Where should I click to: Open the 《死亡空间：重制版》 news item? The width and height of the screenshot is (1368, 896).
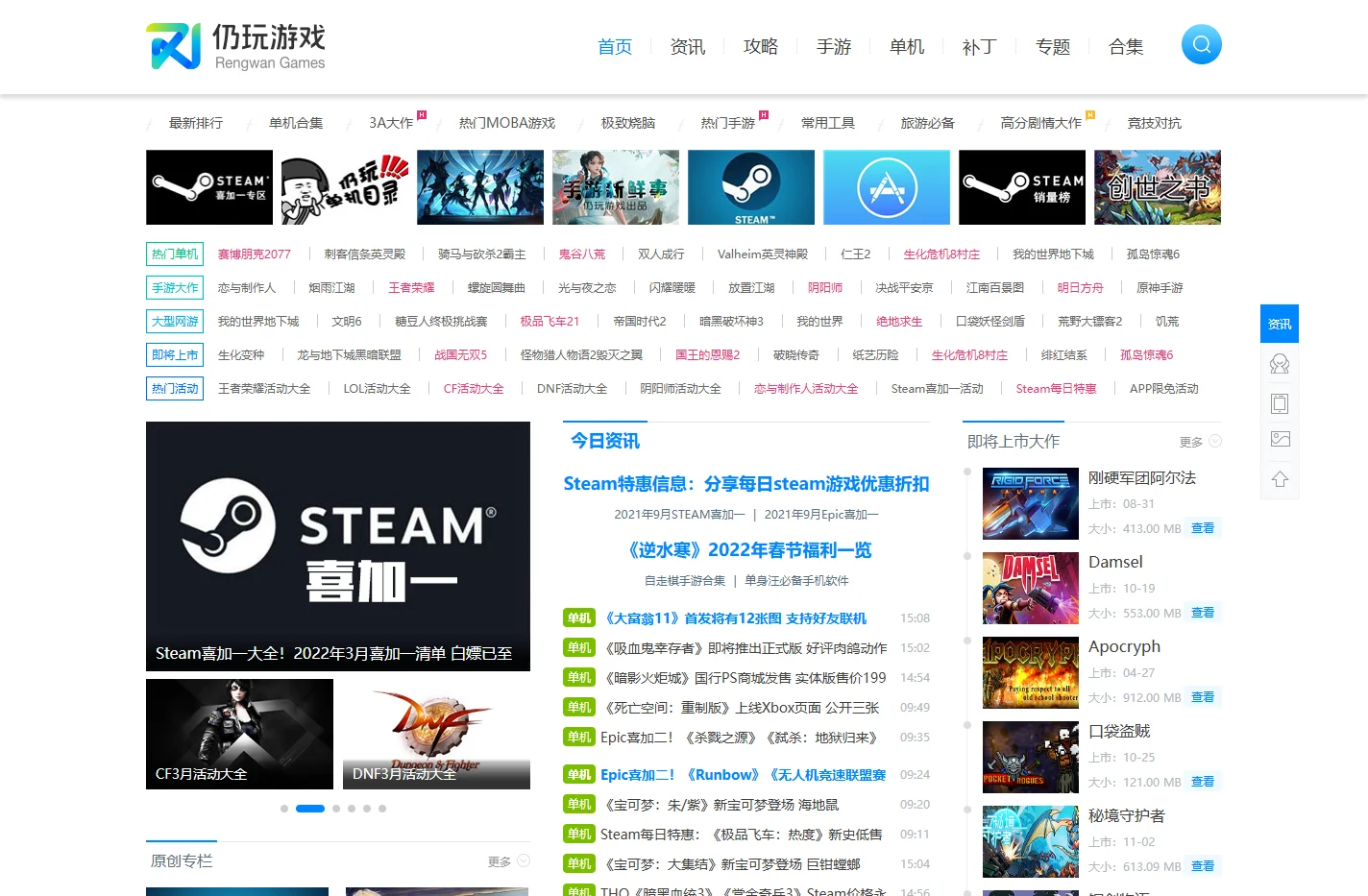click(x=740, y=708)
